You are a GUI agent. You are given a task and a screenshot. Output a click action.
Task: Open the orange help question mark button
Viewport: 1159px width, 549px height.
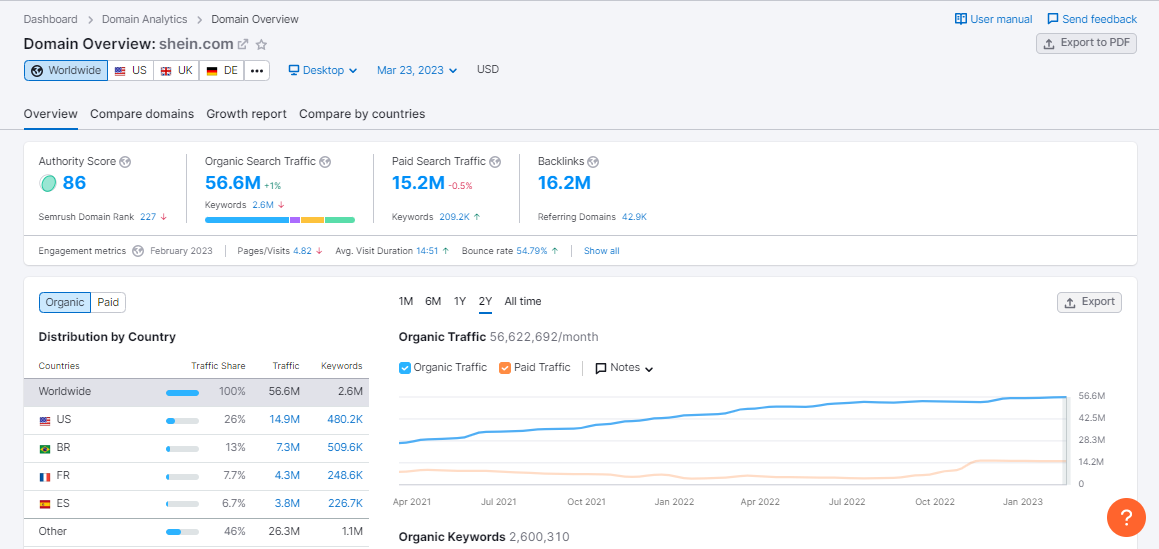pyautogui.click(x=1126, y=517)
